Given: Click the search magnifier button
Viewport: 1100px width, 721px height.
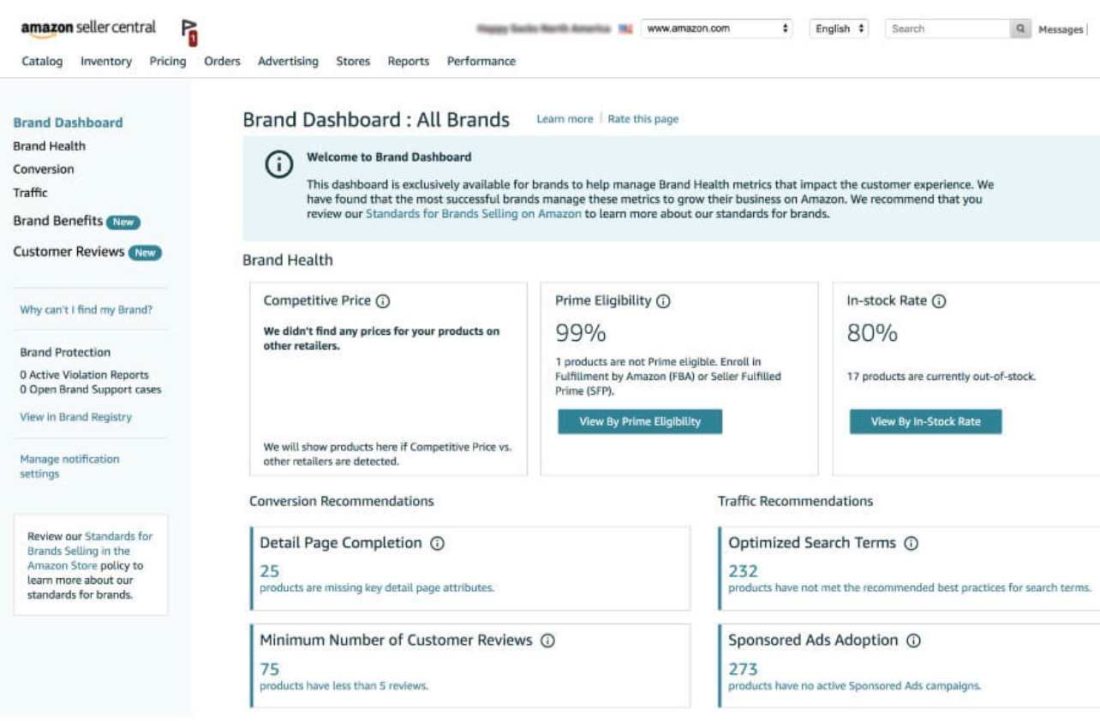Looking at the screenshot, I should click(1020, 29).
